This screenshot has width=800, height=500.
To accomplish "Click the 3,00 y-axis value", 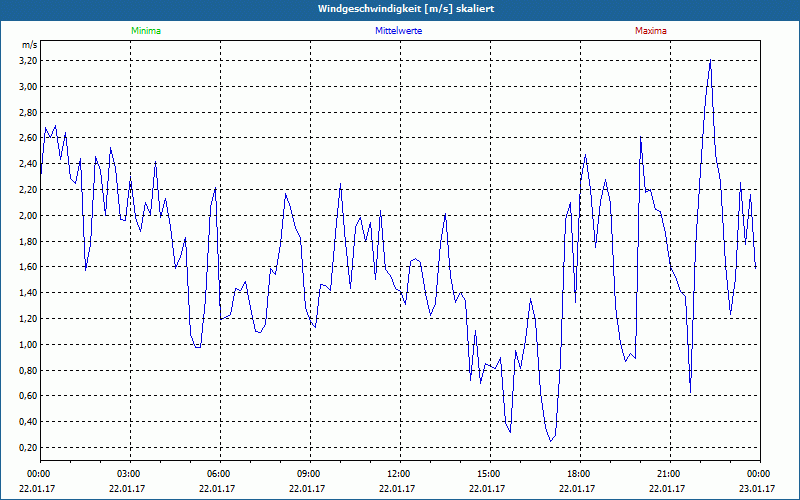I will point(29,87).
